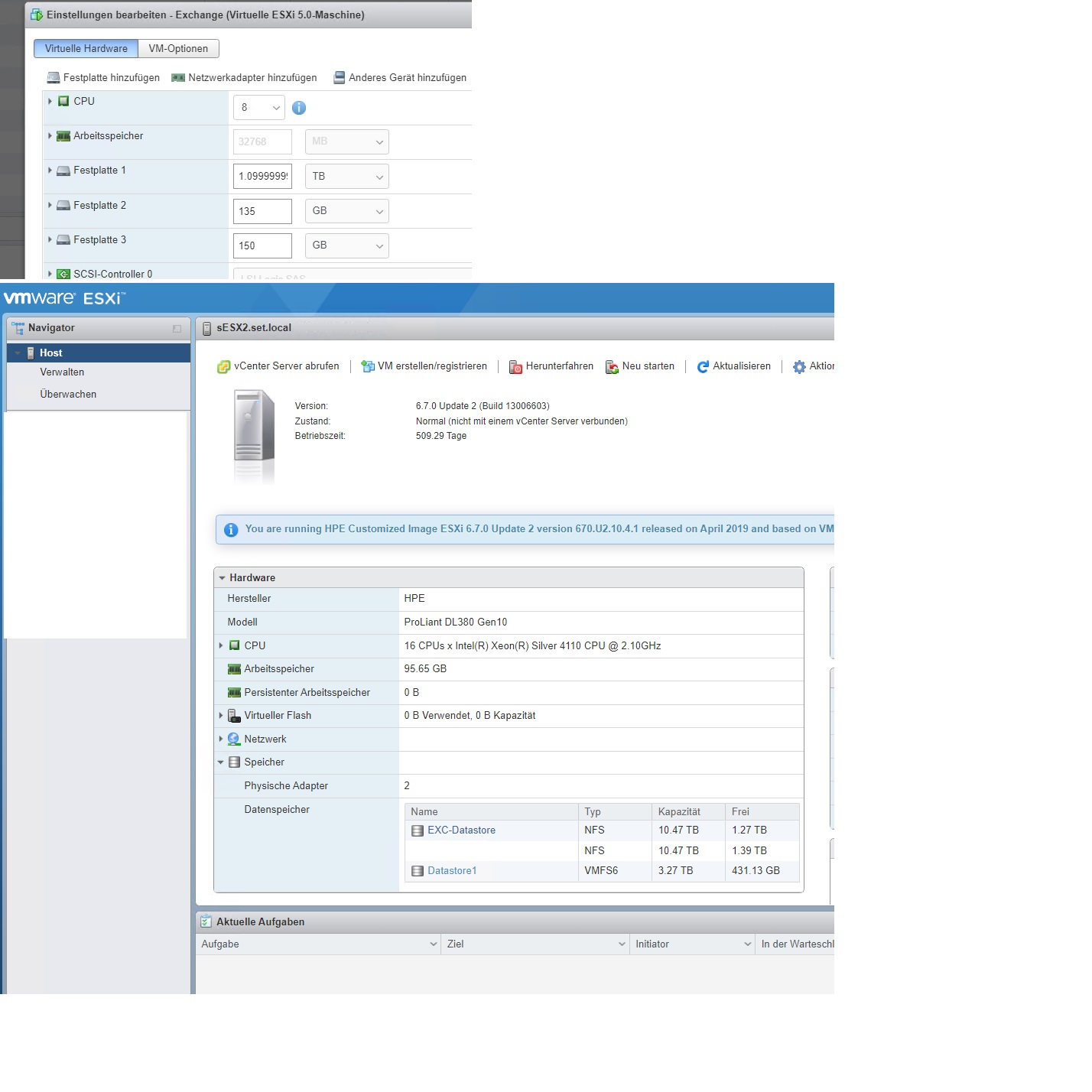This screenshot has width=1092, height=1092.
Task: Select Überwachen in the Navigator
Action: click(68, 395)
